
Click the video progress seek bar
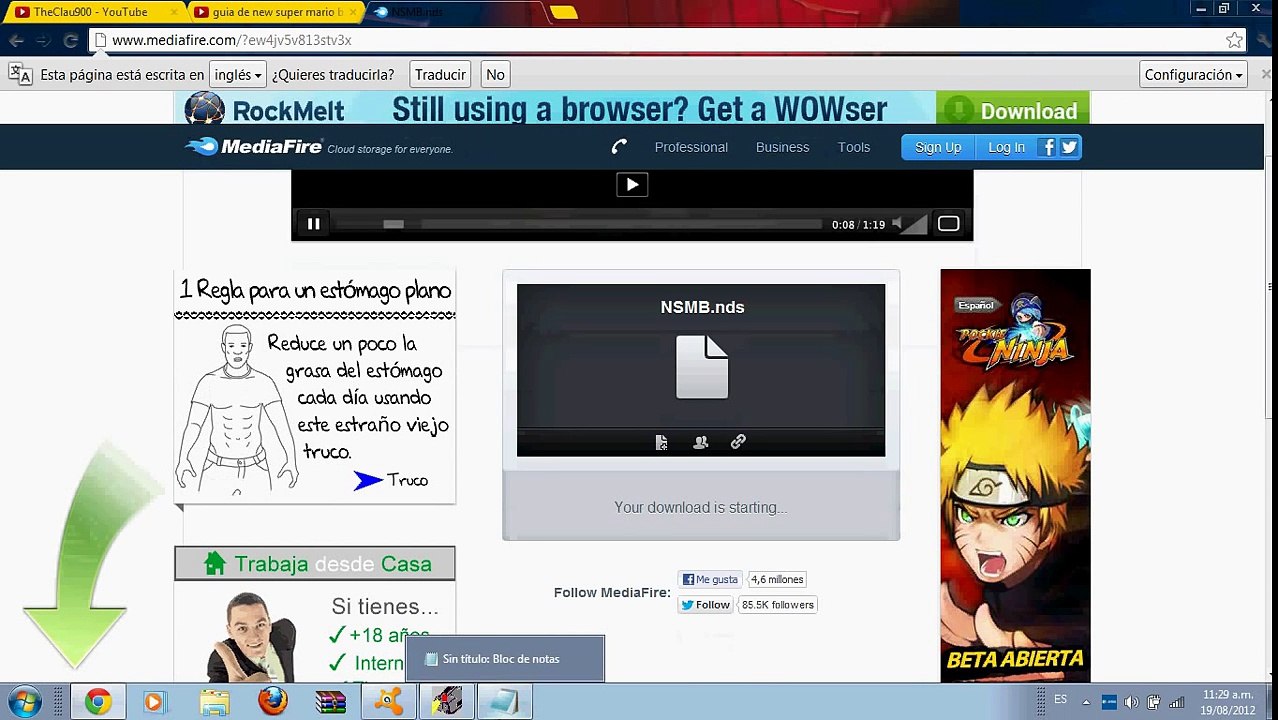[577, 224]
